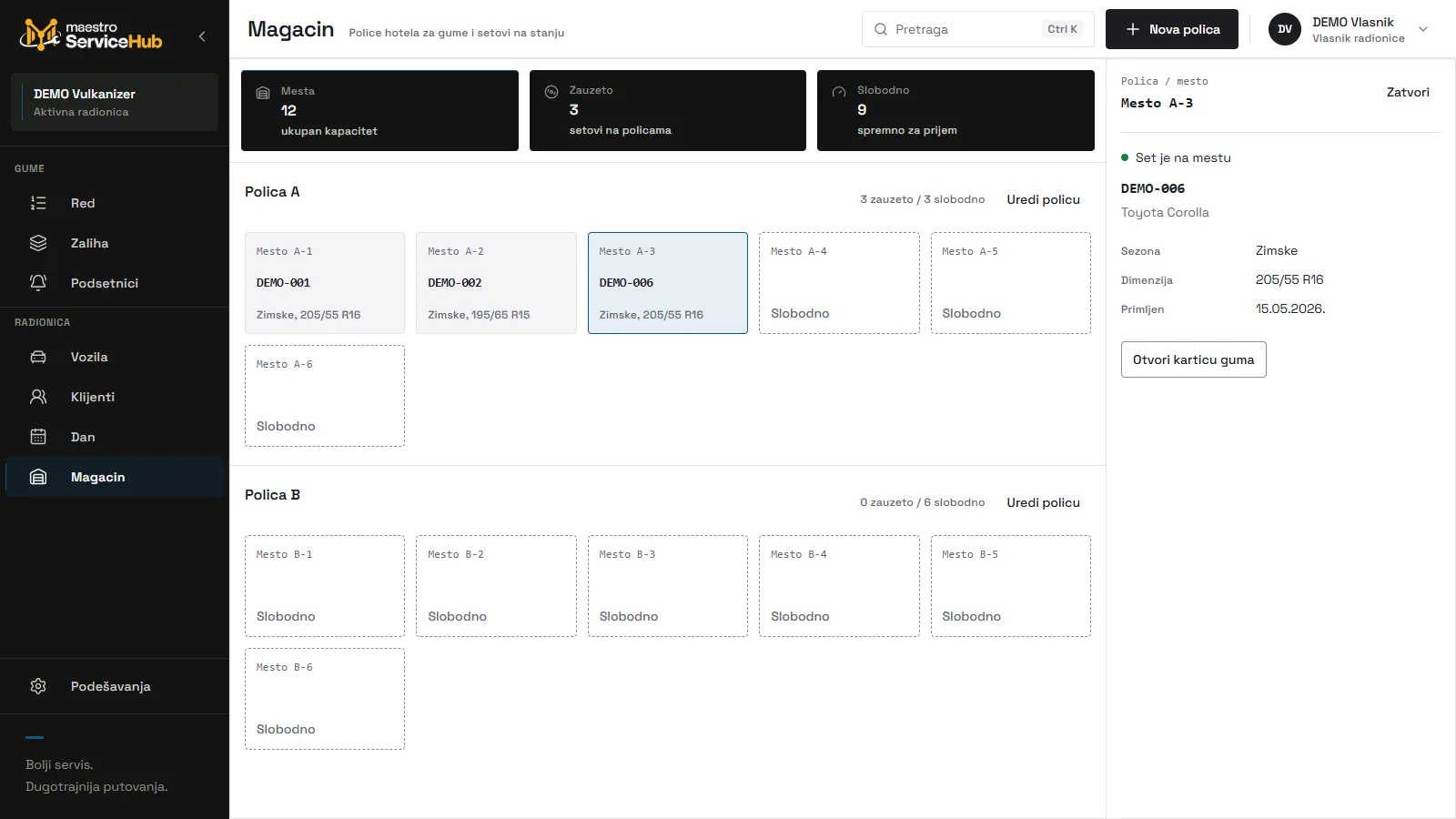Image resolution: width=1456 pixels, height=819 pixels.
Task: Open the Dan calendar icon
Action: click(38, 437)
